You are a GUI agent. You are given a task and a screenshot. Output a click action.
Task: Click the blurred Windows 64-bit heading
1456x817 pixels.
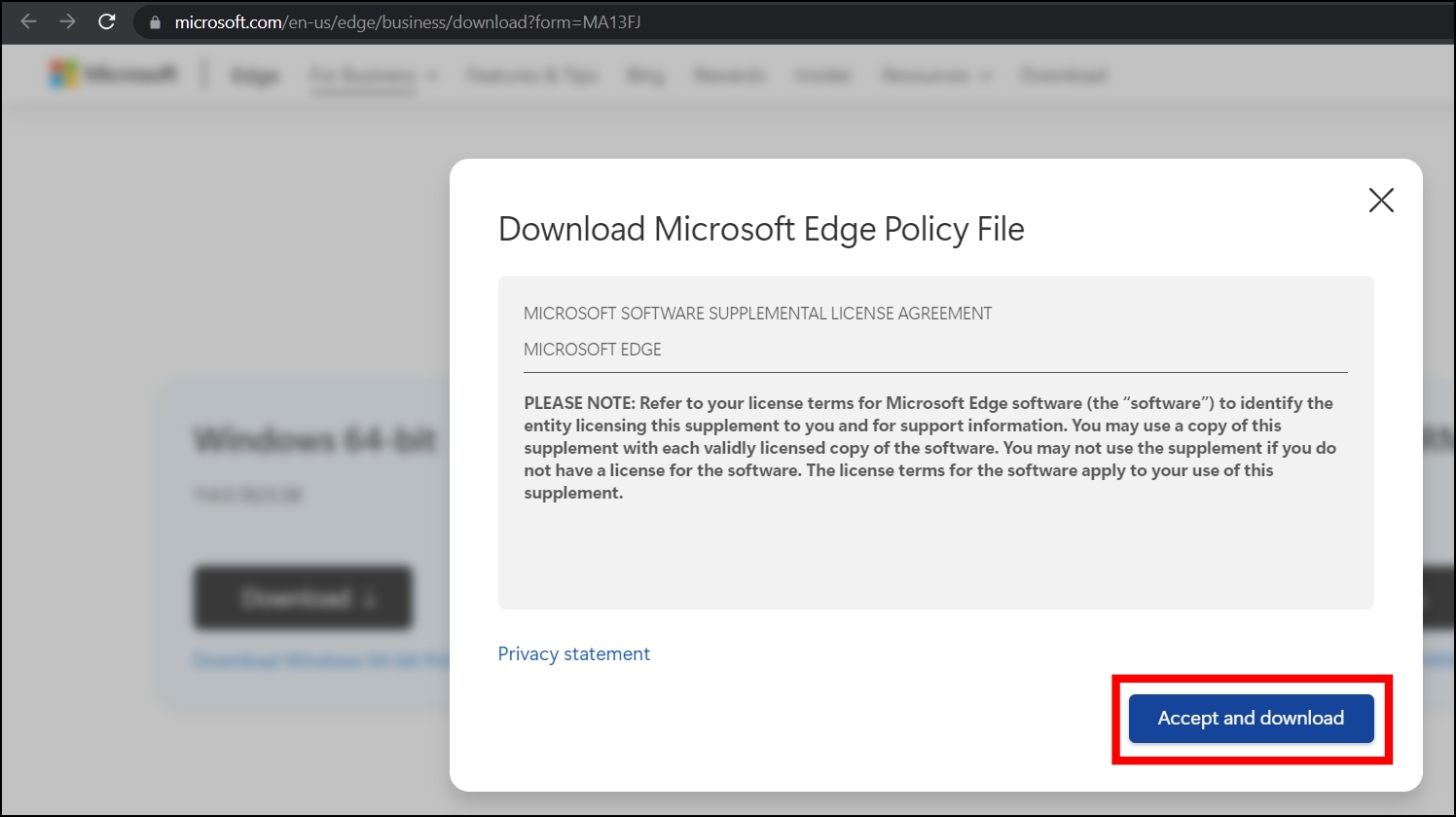pyautogui.click(x=315, y=441)
